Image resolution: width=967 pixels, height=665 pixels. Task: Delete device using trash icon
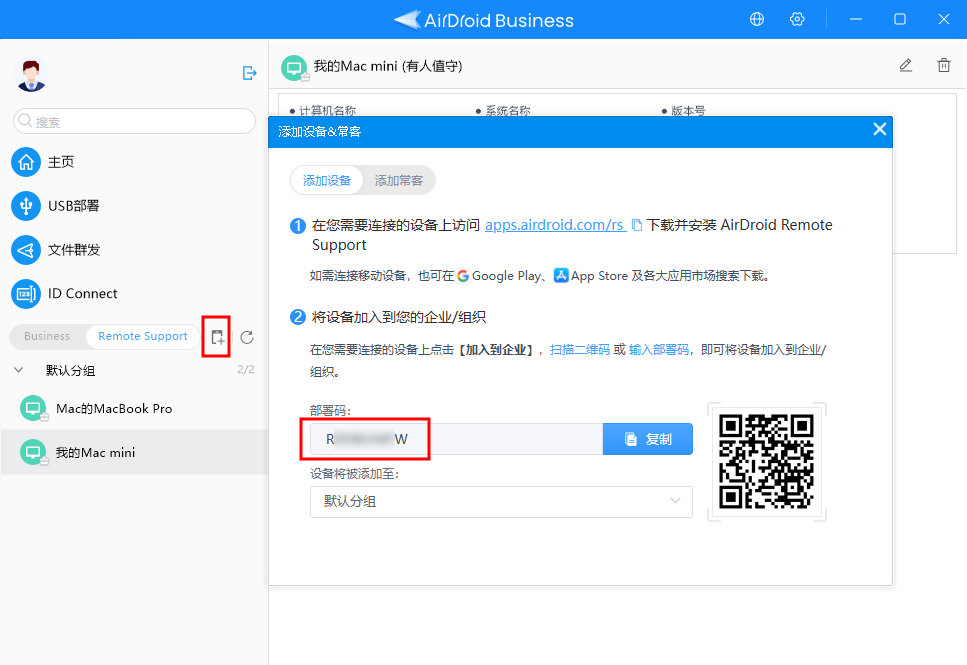coord(944,65)
